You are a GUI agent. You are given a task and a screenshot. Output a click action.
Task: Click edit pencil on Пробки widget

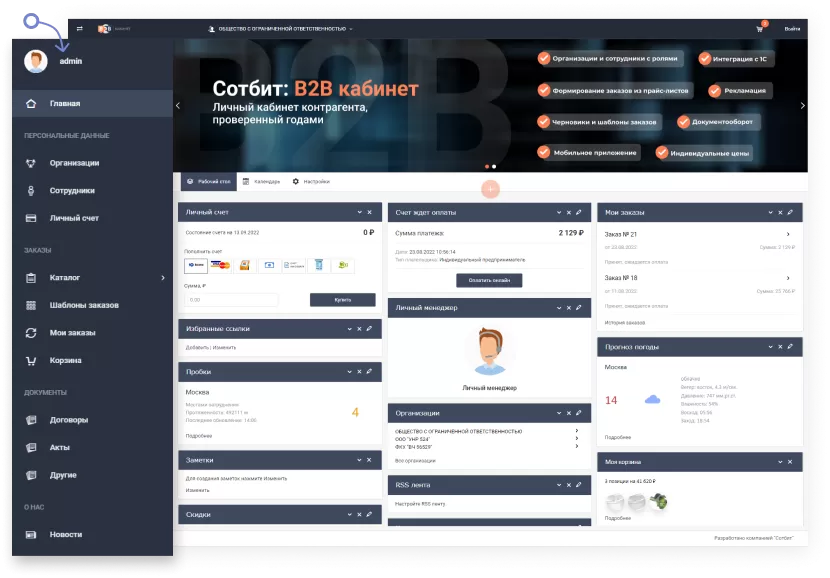click(369, 372)
